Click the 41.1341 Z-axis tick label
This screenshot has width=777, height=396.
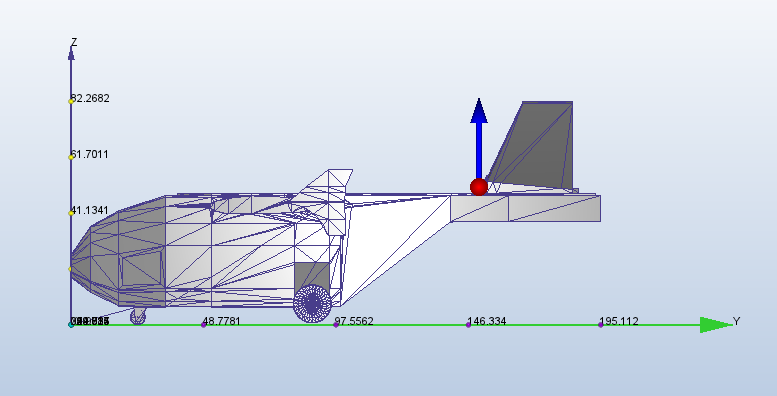[89, 210]
